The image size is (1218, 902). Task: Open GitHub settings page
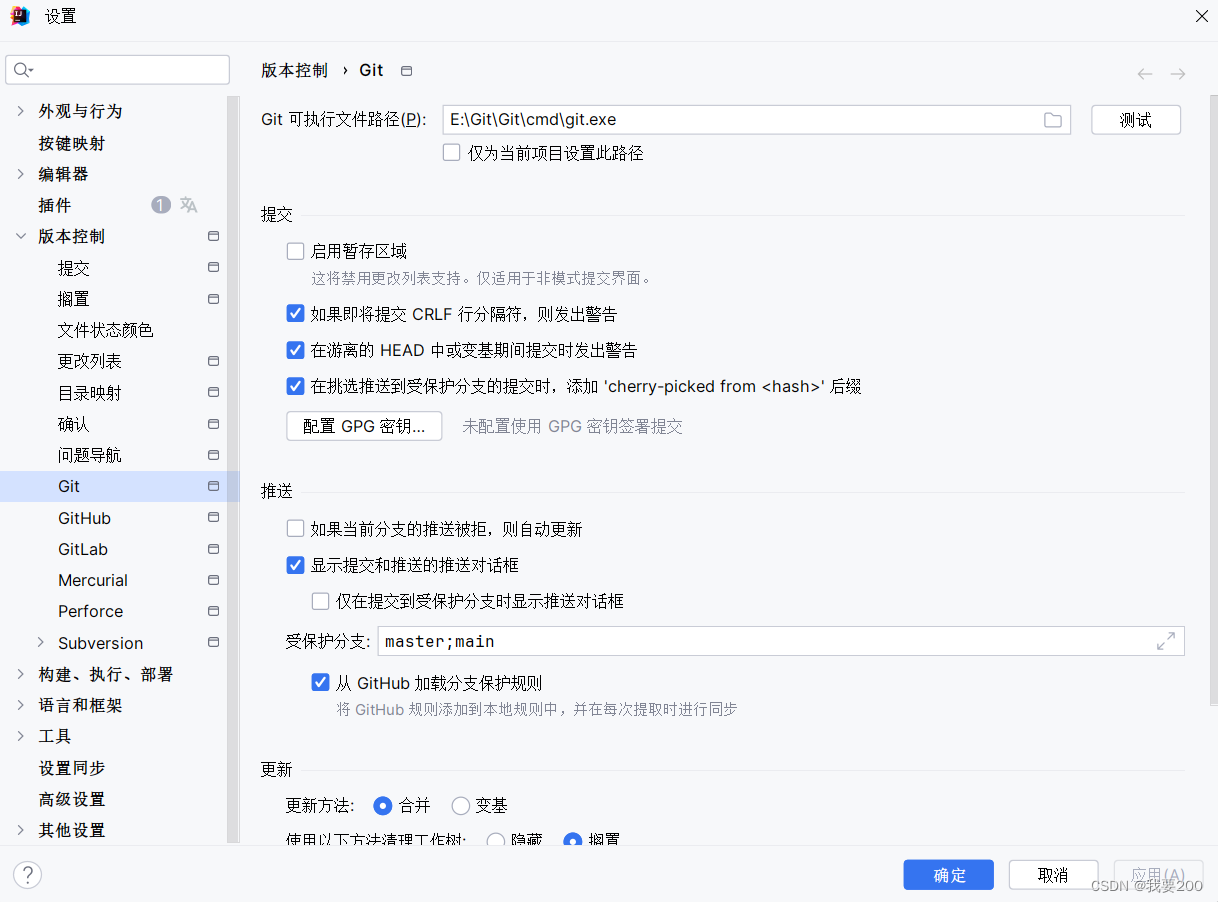[85, 518]
